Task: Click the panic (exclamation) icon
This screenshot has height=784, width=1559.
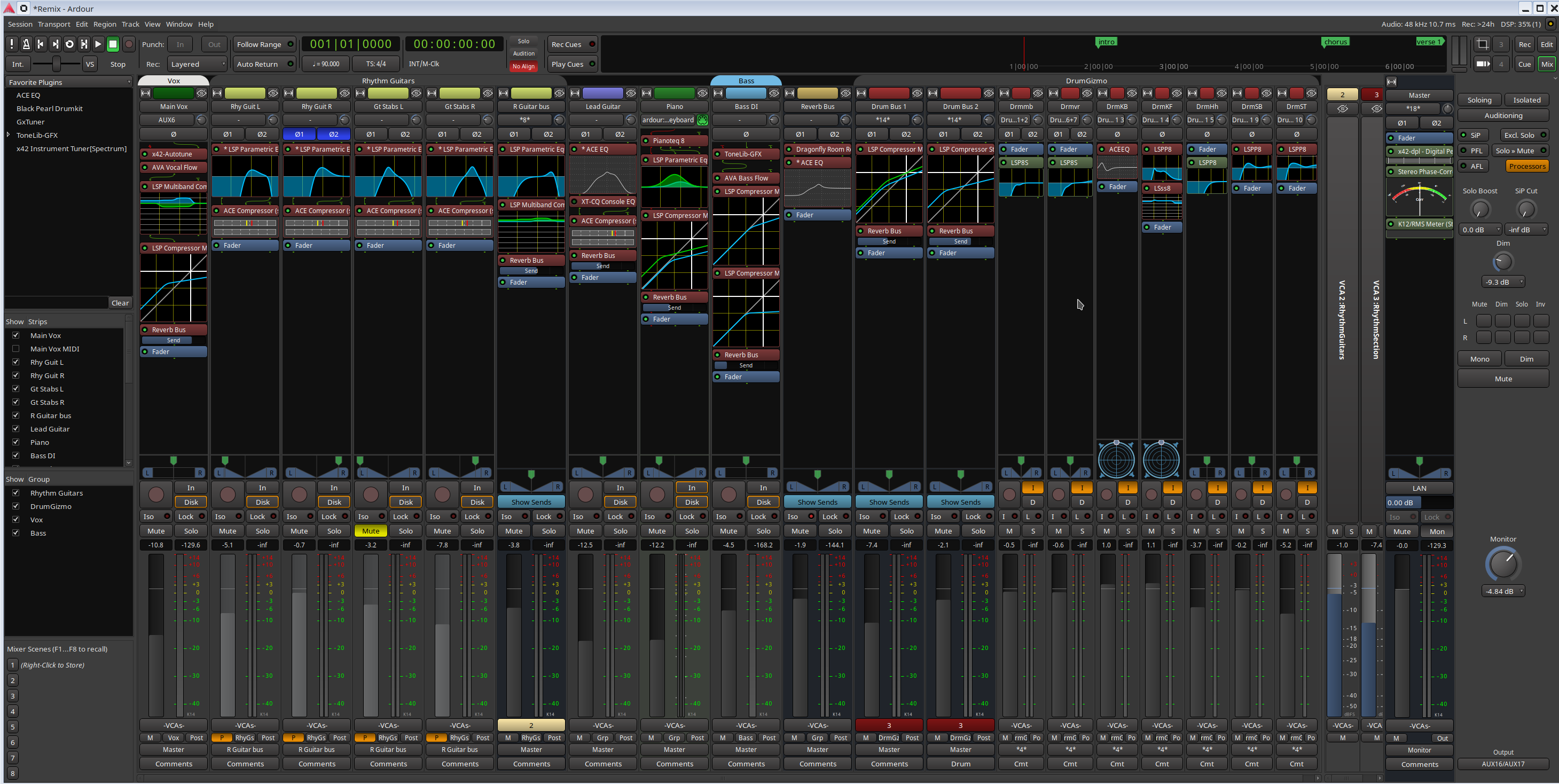Action: (x=12, y=44)
